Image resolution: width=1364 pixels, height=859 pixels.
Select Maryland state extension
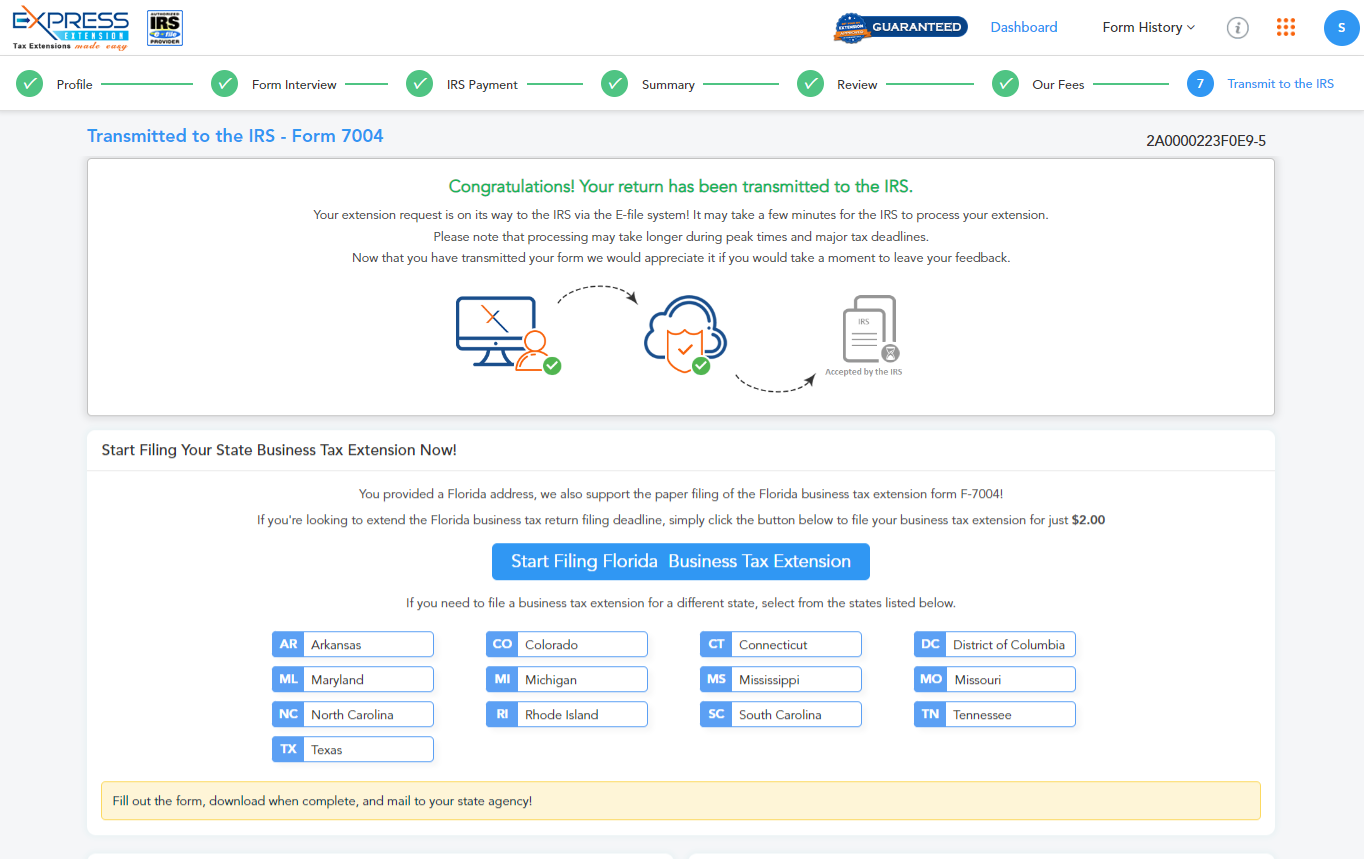click(353, 680)
